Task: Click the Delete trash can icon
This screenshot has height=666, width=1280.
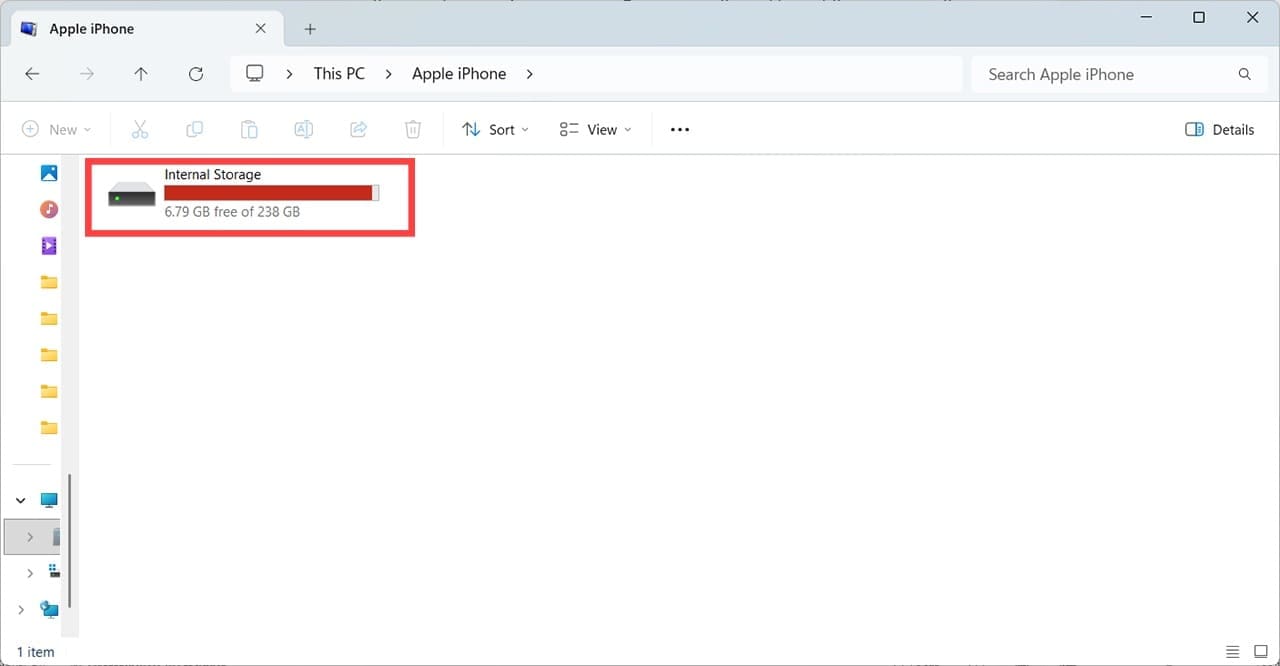Action: [x=413, y=129]
